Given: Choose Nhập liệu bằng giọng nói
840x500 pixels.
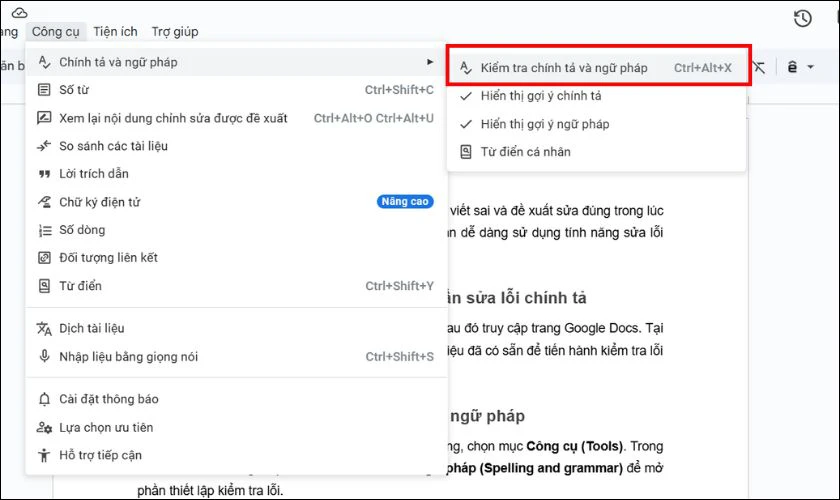Looking at the screenshot, I should [x=236, y=356].
